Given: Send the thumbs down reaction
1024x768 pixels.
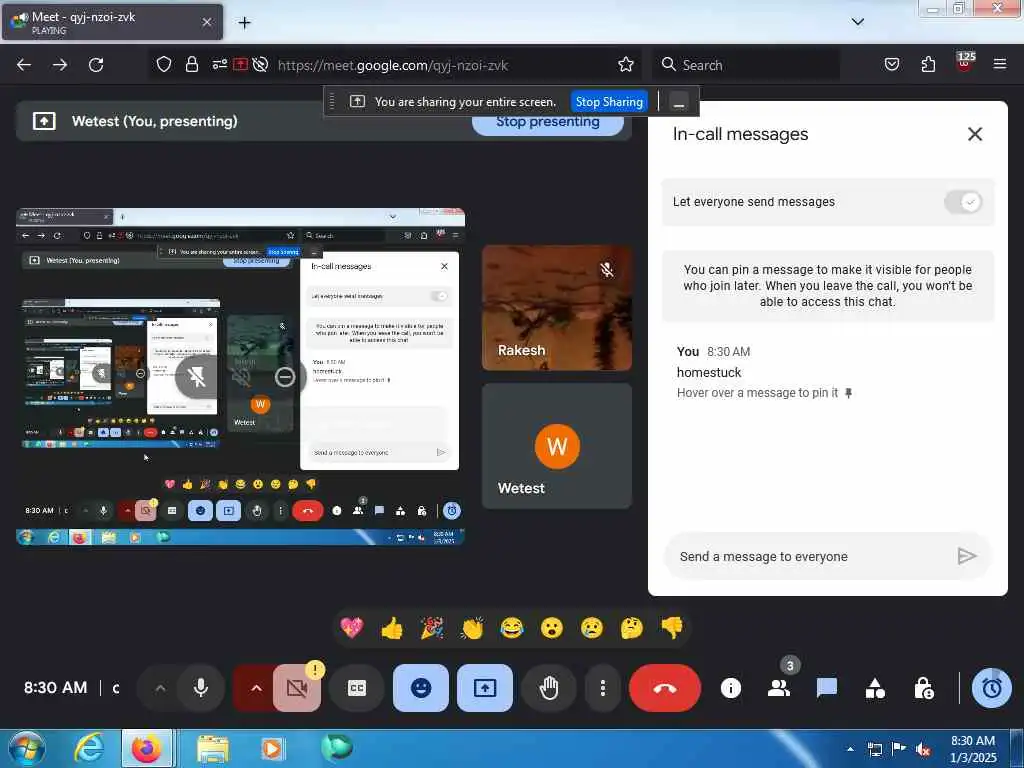Looking at the screenshot, I should [x=672, y=628].
